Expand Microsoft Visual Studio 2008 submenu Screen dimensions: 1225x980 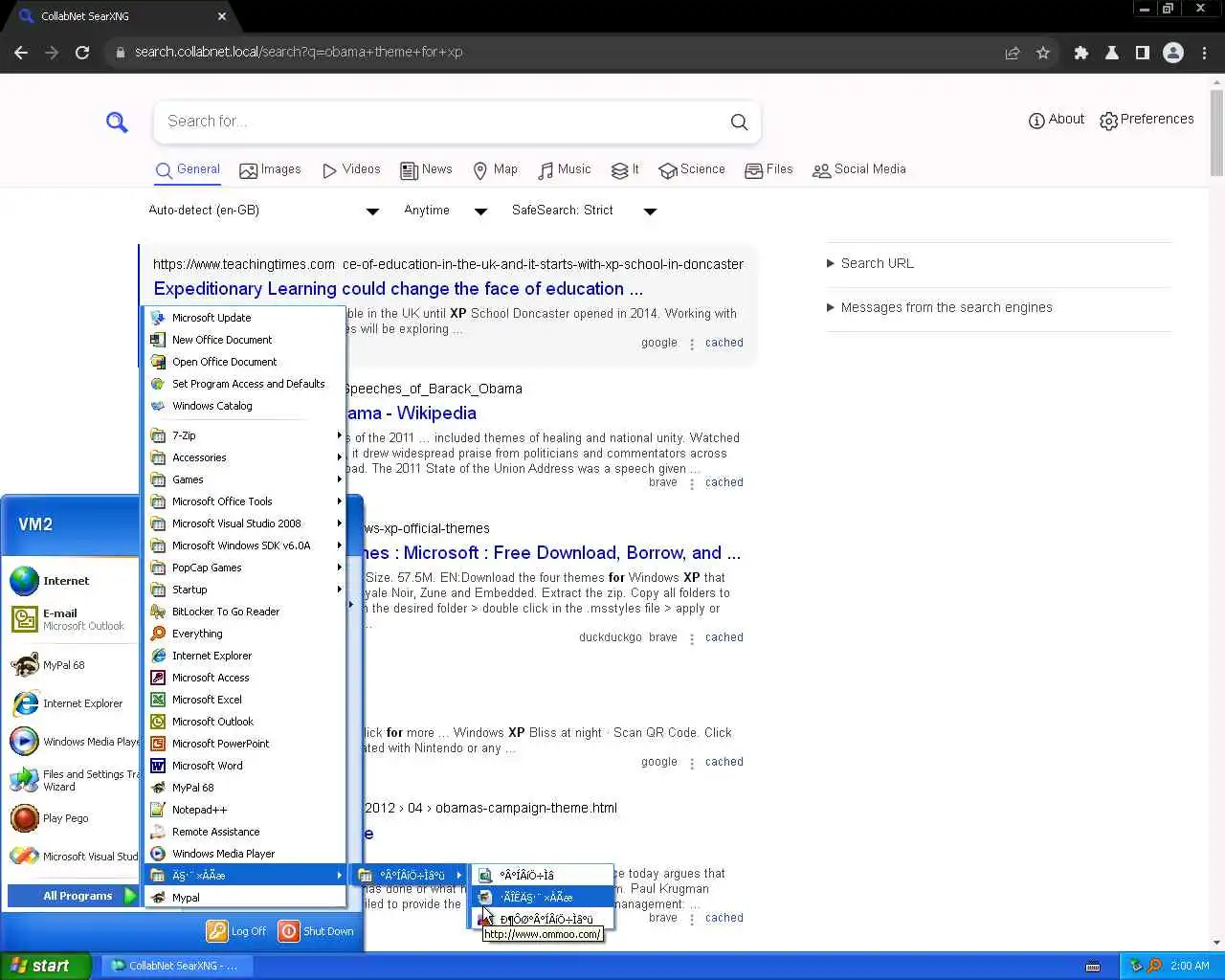point(244,523)
